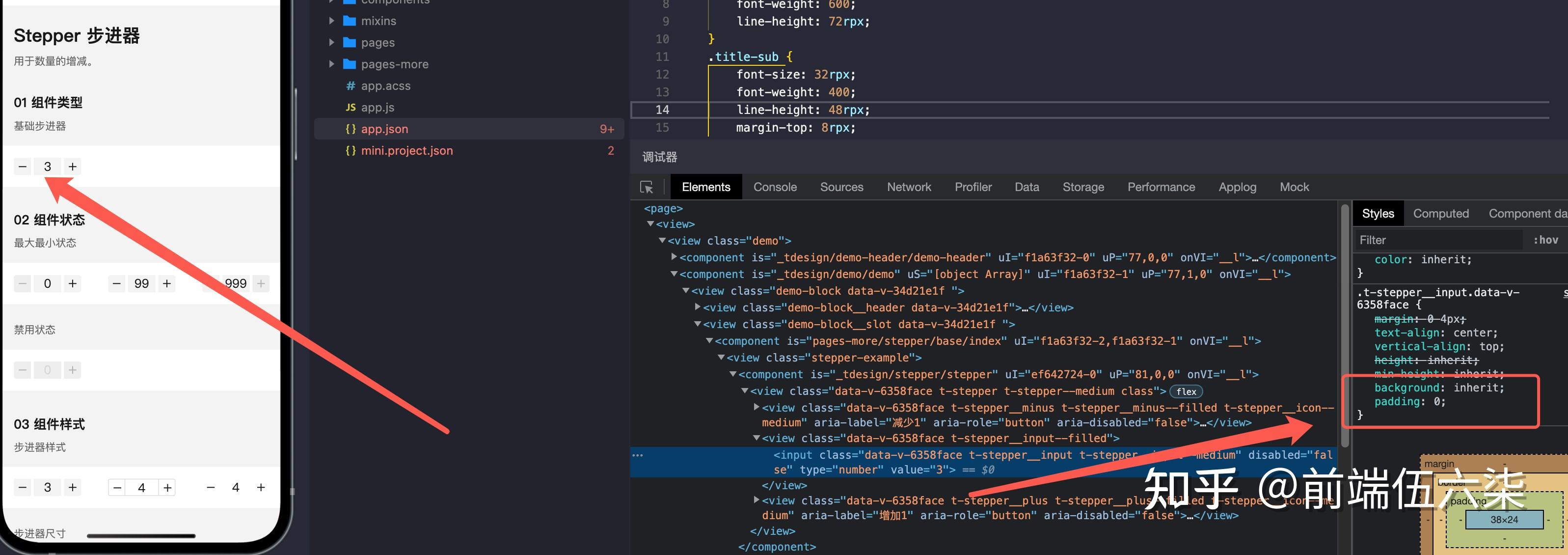Click the minus of stepper showing 99
Viewport: 1568px width, 555px height.
[117, 283]
